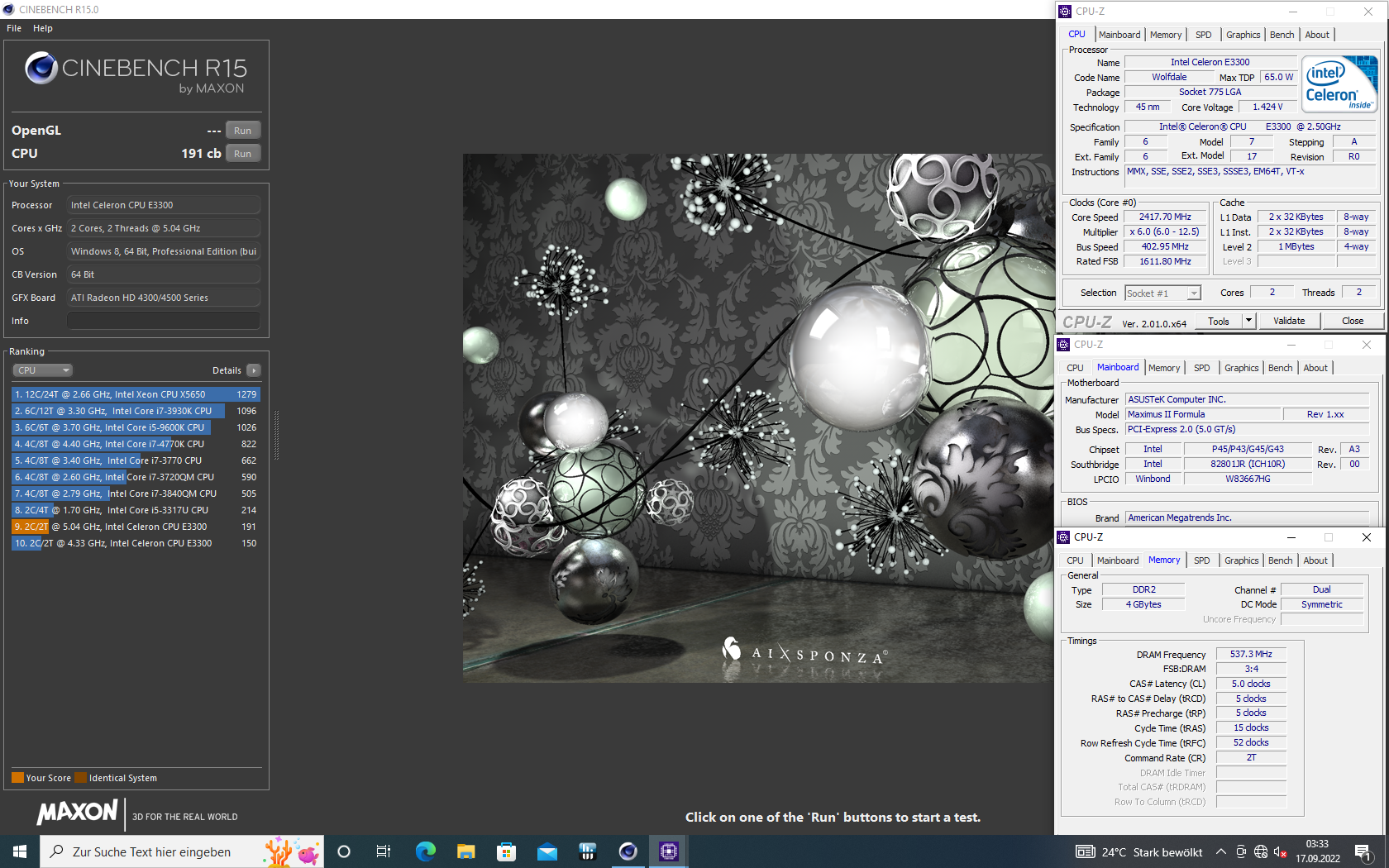Show hidden system tray icons

tap(1220, 851)
